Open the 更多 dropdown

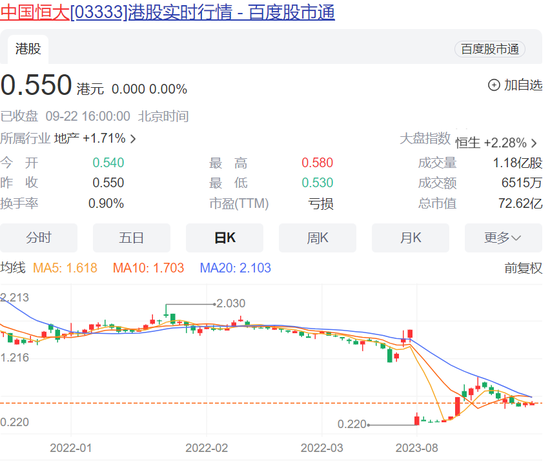[x=503, y=238]
